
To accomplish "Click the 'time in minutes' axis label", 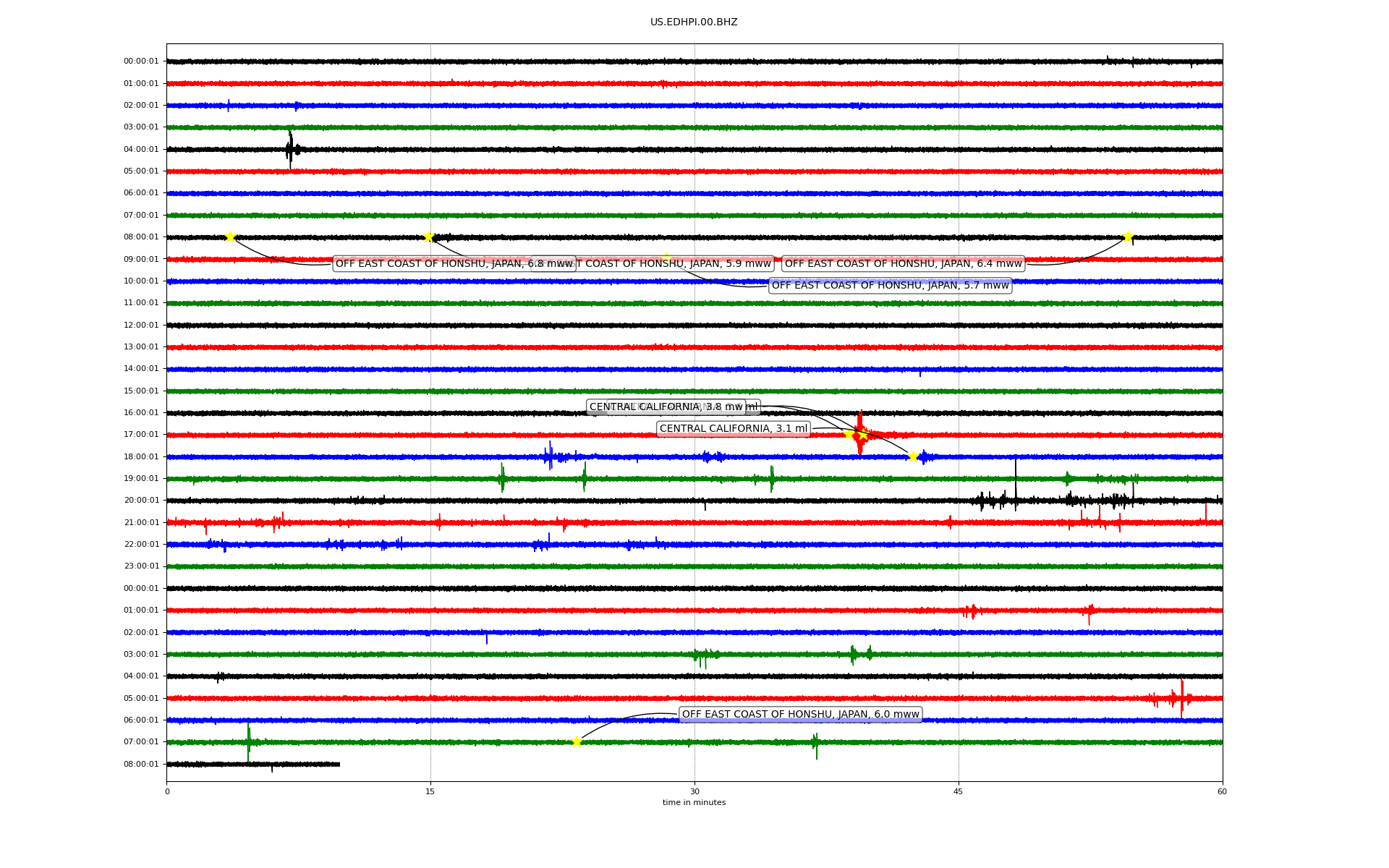I will [694, 803].
